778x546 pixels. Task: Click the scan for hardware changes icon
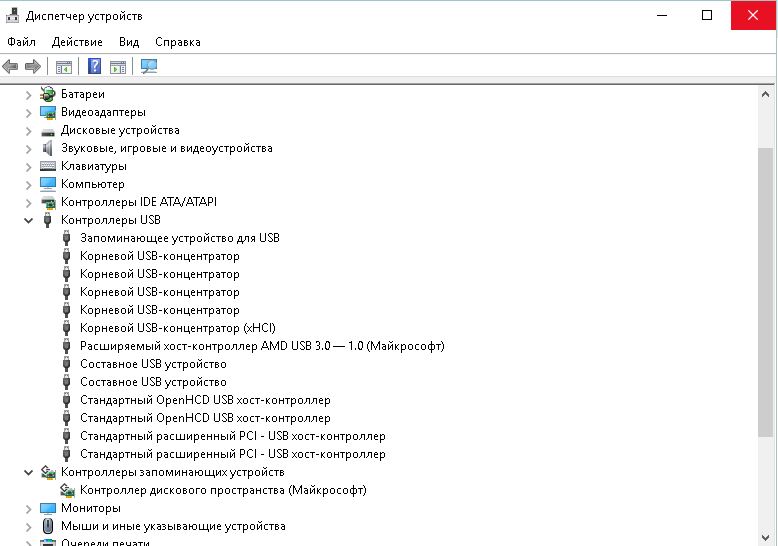[x=149, y=67]
